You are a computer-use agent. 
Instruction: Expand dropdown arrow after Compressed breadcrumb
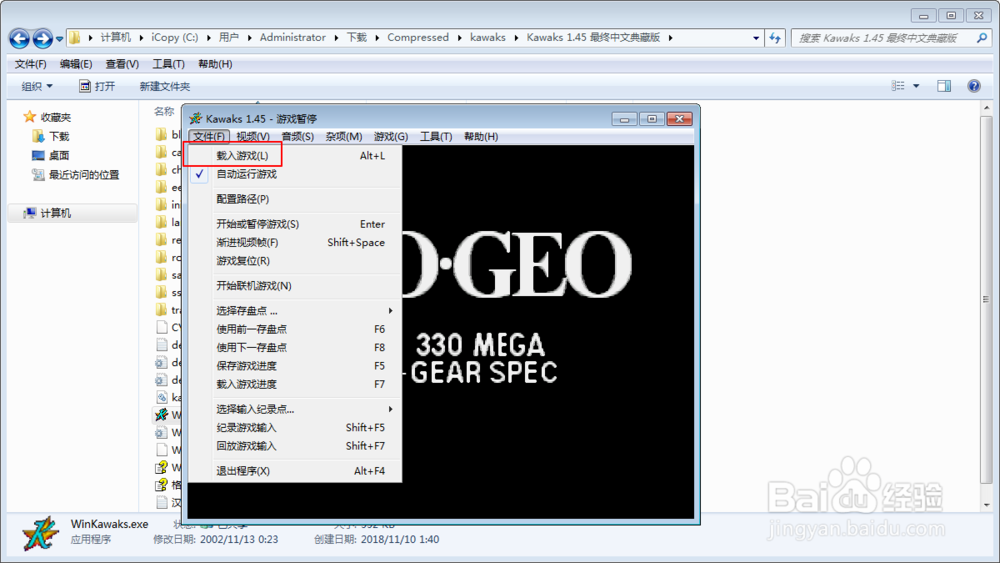(x=459, y=38)
